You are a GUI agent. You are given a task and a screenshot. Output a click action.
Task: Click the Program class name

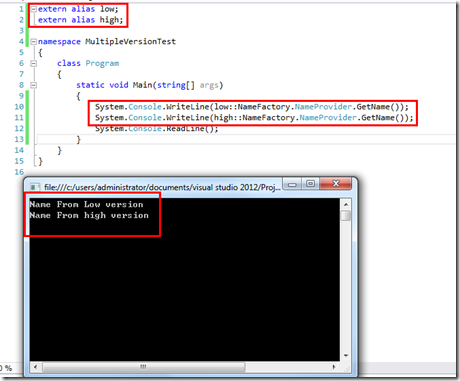point(102,63)
